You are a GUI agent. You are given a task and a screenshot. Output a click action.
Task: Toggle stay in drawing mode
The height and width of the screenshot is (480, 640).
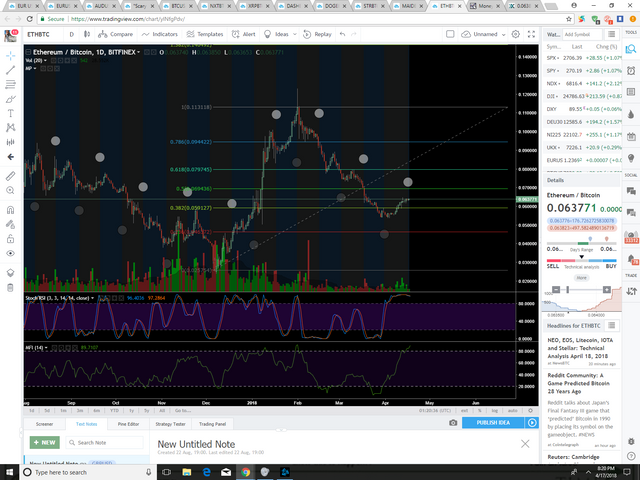point(11,224)
